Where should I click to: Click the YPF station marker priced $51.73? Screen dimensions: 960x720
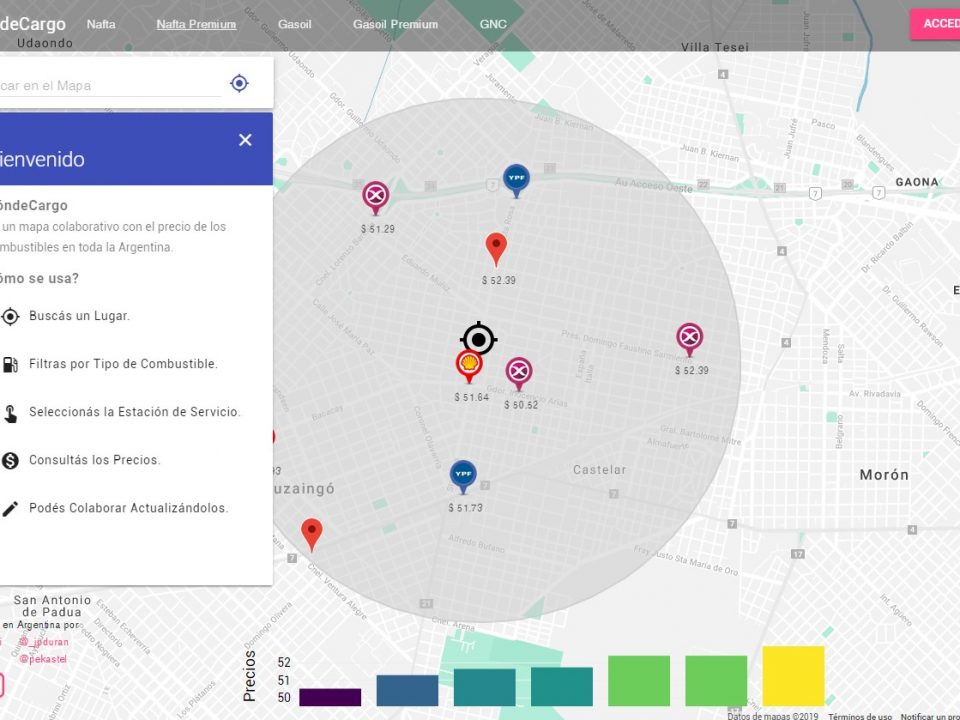coord(463,475)
